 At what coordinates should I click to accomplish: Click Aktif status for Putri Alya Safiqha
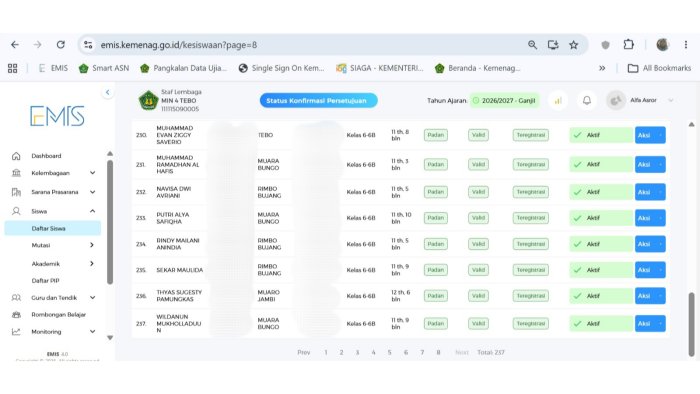(601, 218)
